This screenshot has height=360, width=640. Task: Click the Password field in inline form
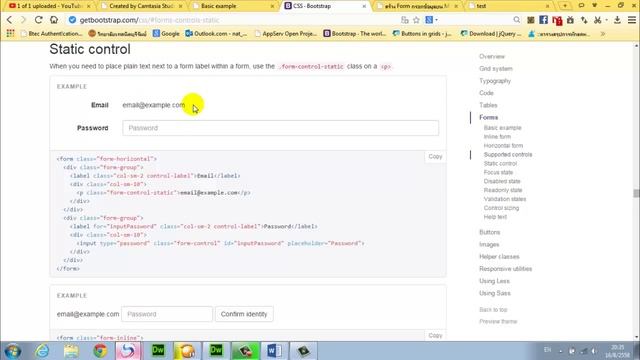coord(167,314)
